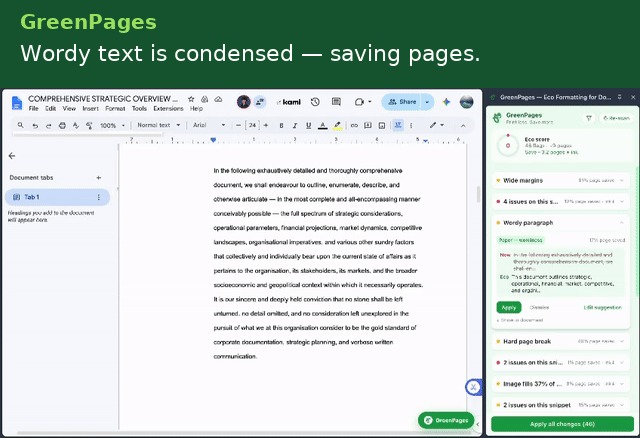Insert an image from the toolbar
Screen dimensions: 640x438
382,125
